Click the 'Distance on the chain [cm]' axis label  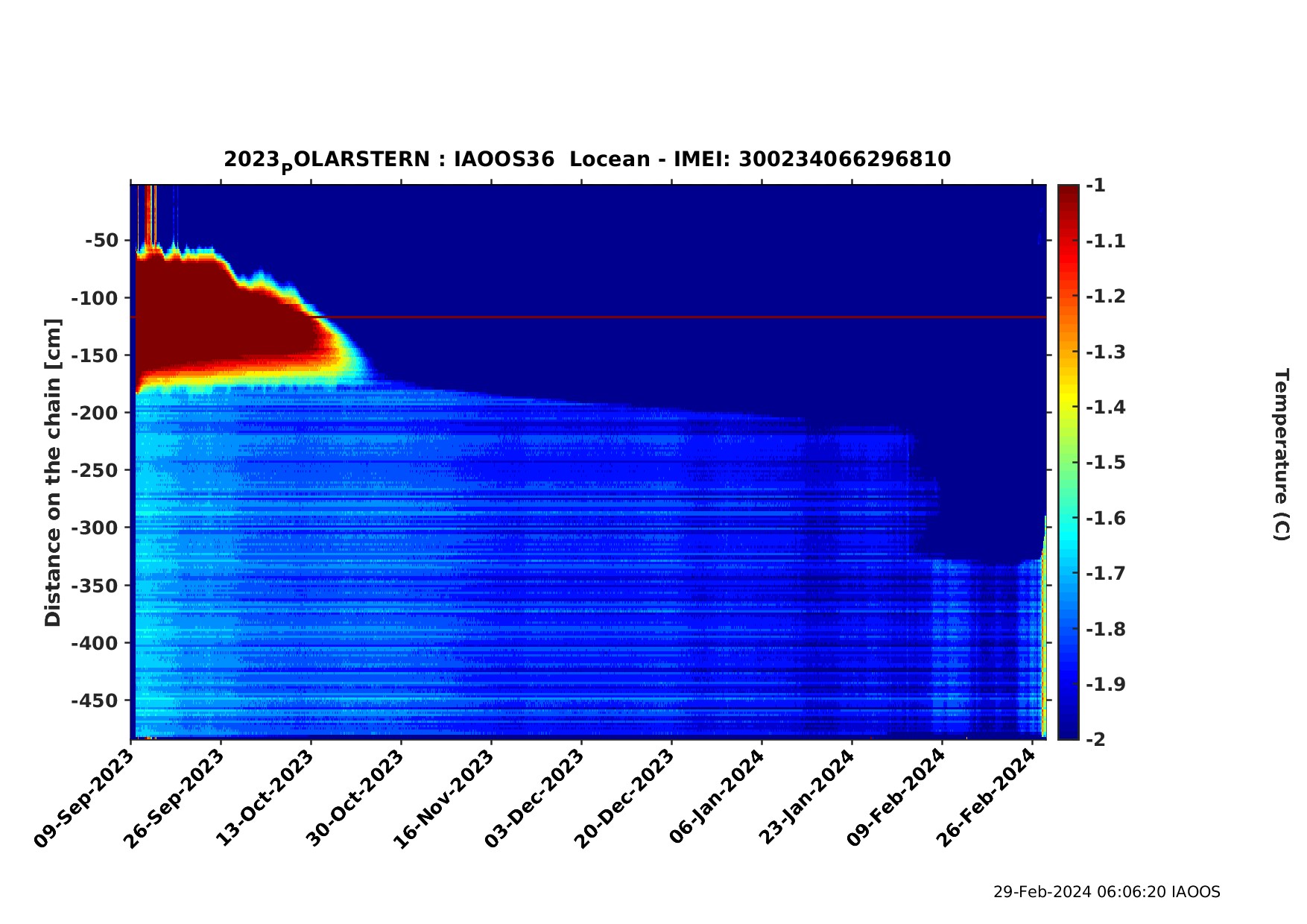coord(52,472)
